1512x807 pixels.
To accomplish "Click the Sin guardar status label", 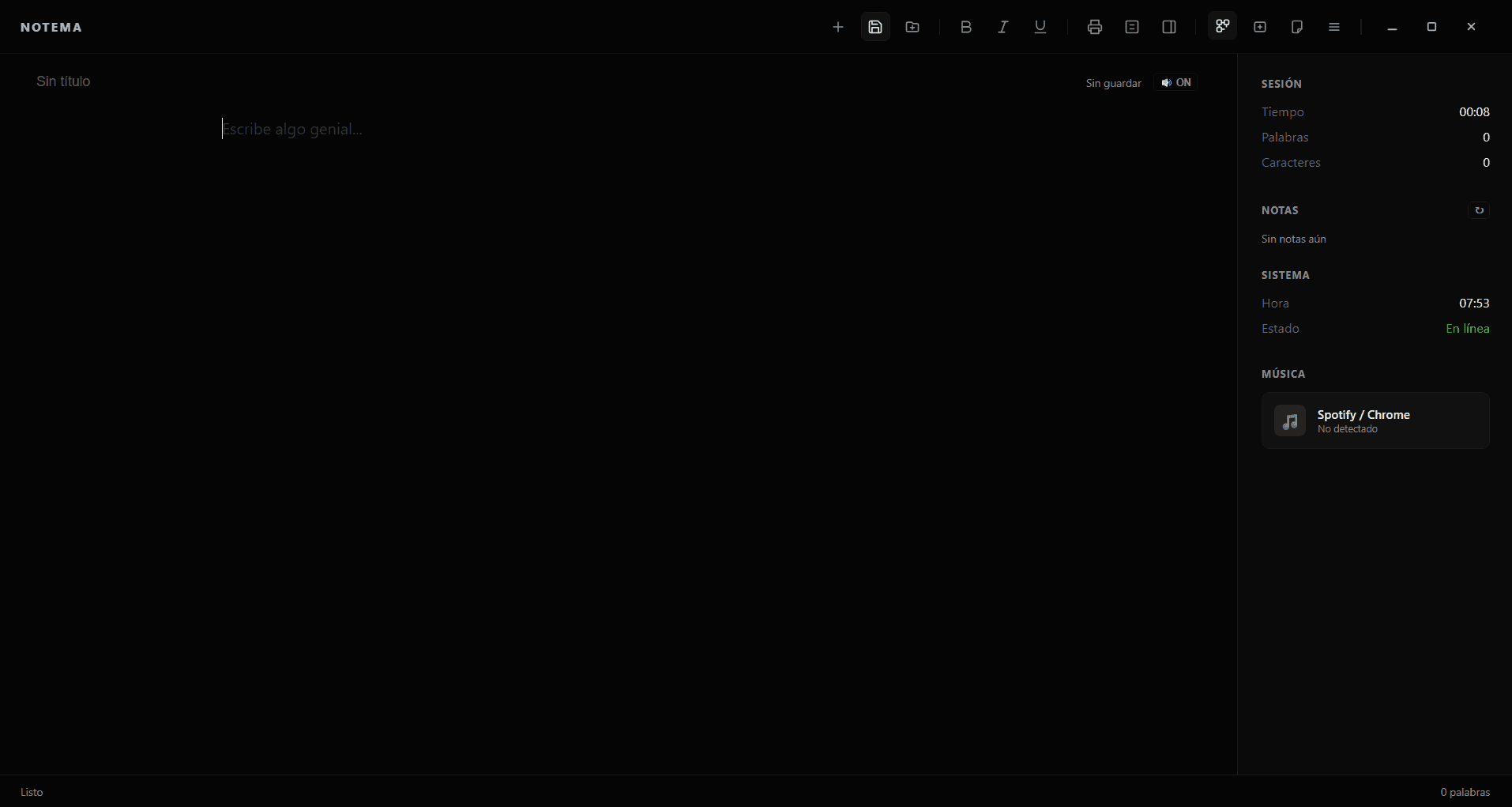I will coord(1113,83).
